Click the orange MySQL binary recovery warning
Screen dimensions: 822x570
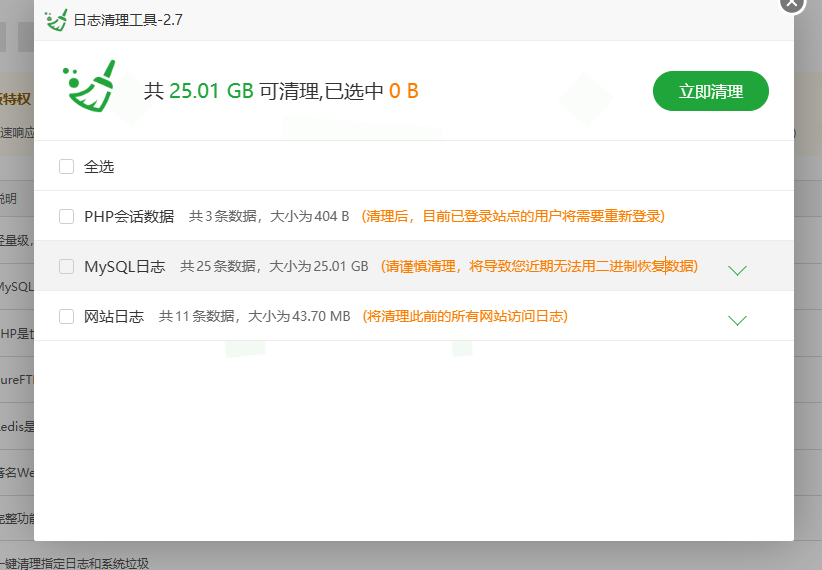click(x=539, y=266)
